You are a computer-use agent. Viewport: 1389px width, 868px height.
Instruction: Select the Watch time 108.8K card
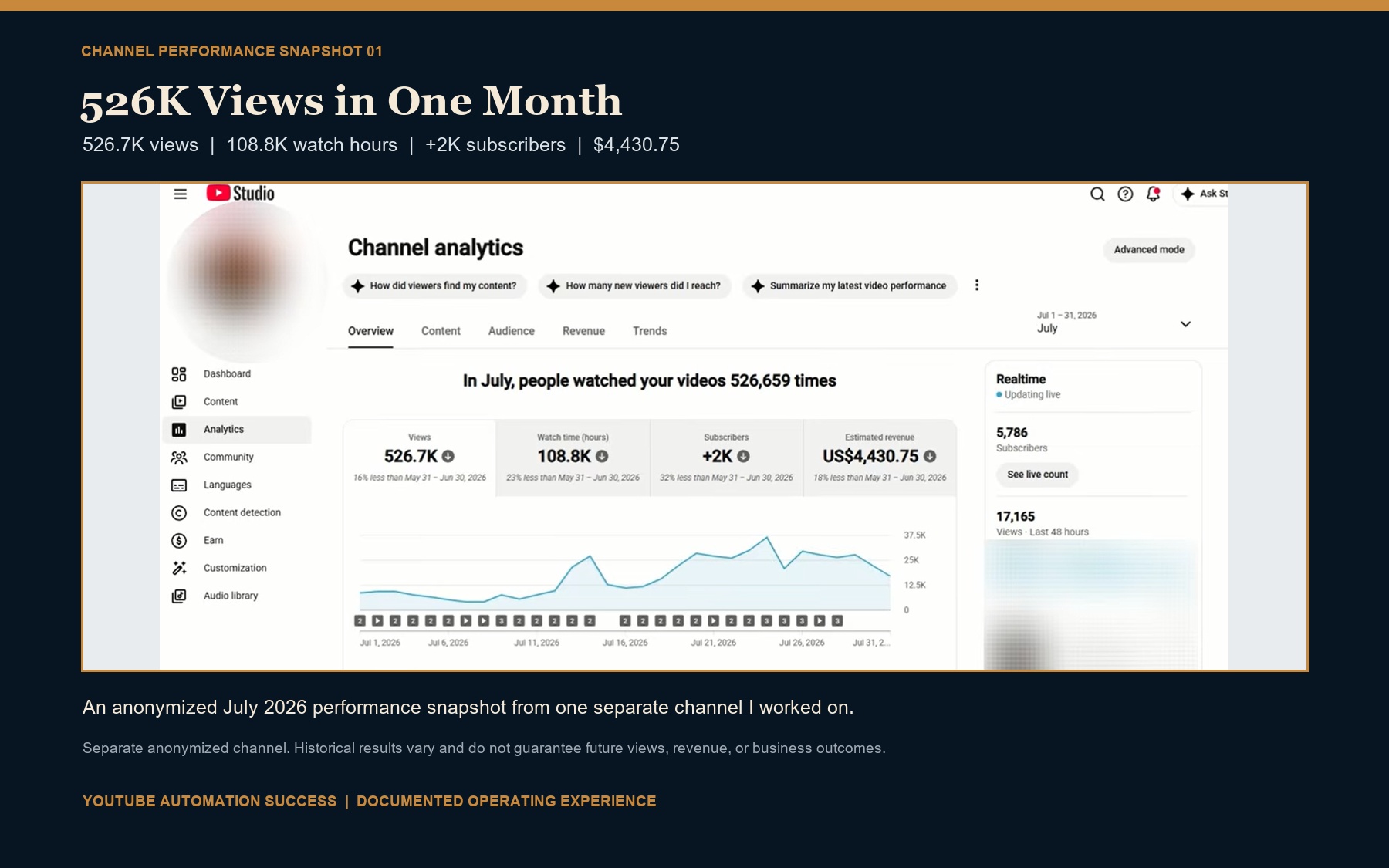point(573,458)
